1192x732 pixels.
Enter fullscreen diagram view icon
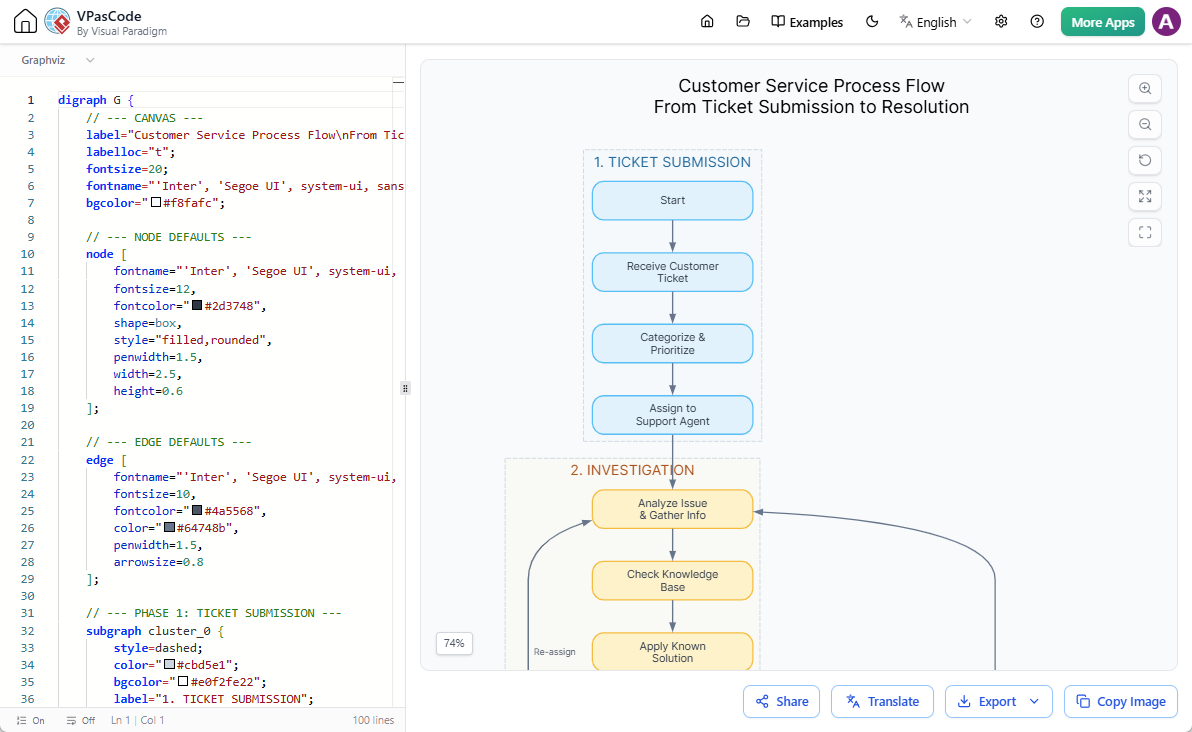(1145, 233)
